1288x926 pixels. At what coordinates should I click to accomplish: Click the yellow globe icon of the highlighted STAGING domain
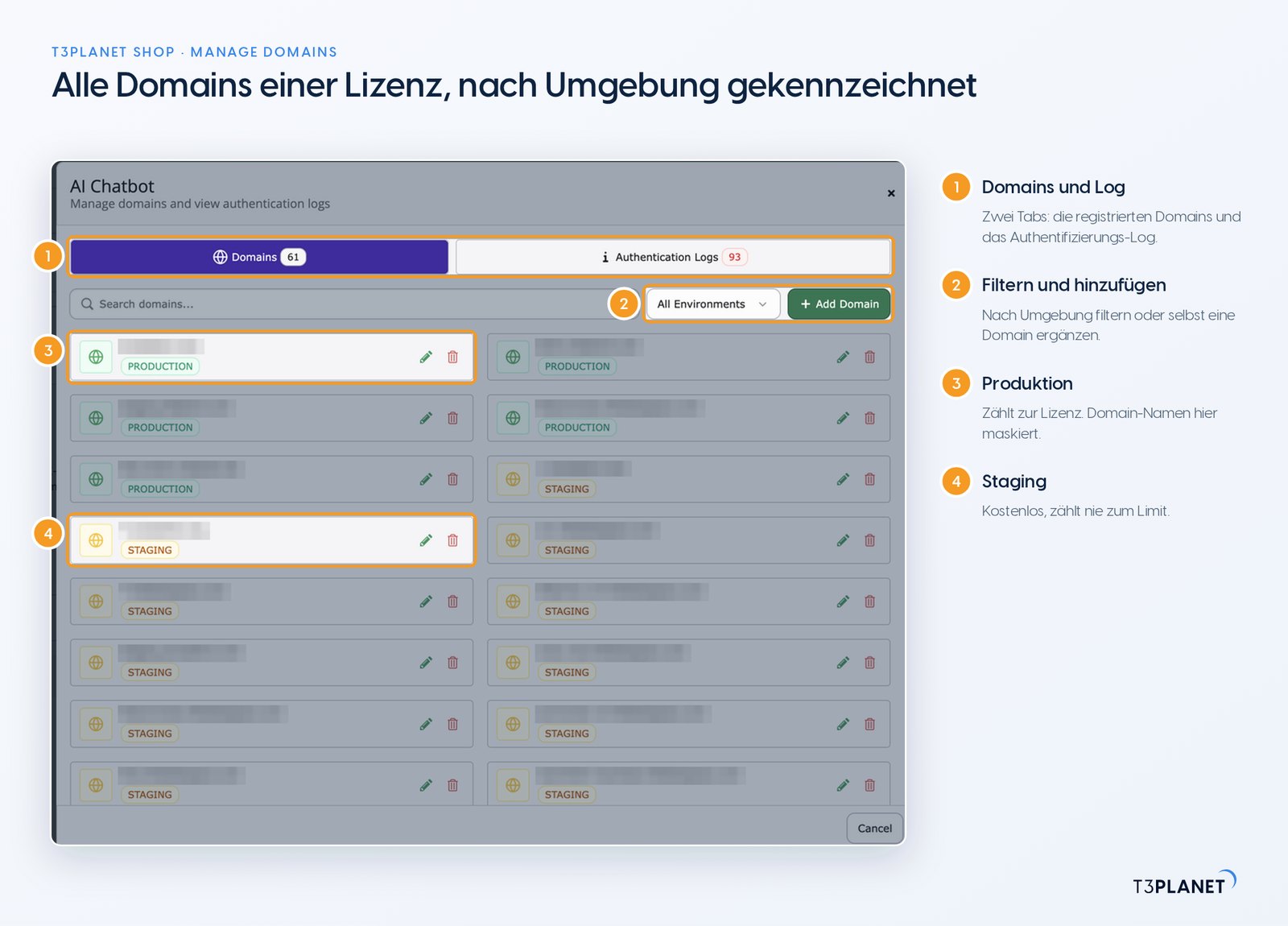click(96, 540)
